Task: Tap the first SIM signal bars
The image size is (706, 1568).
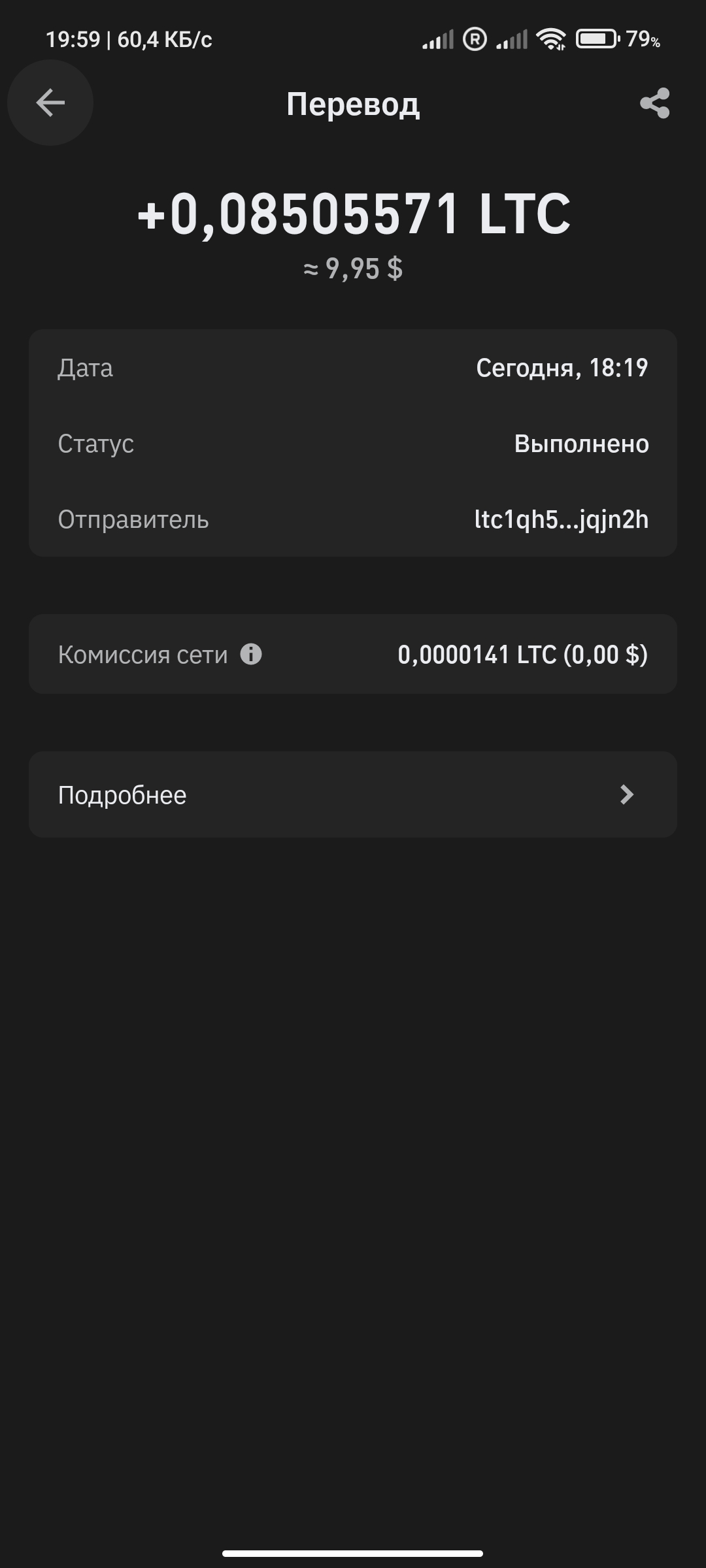Action: pyautogui.click(x=437, y=41)
